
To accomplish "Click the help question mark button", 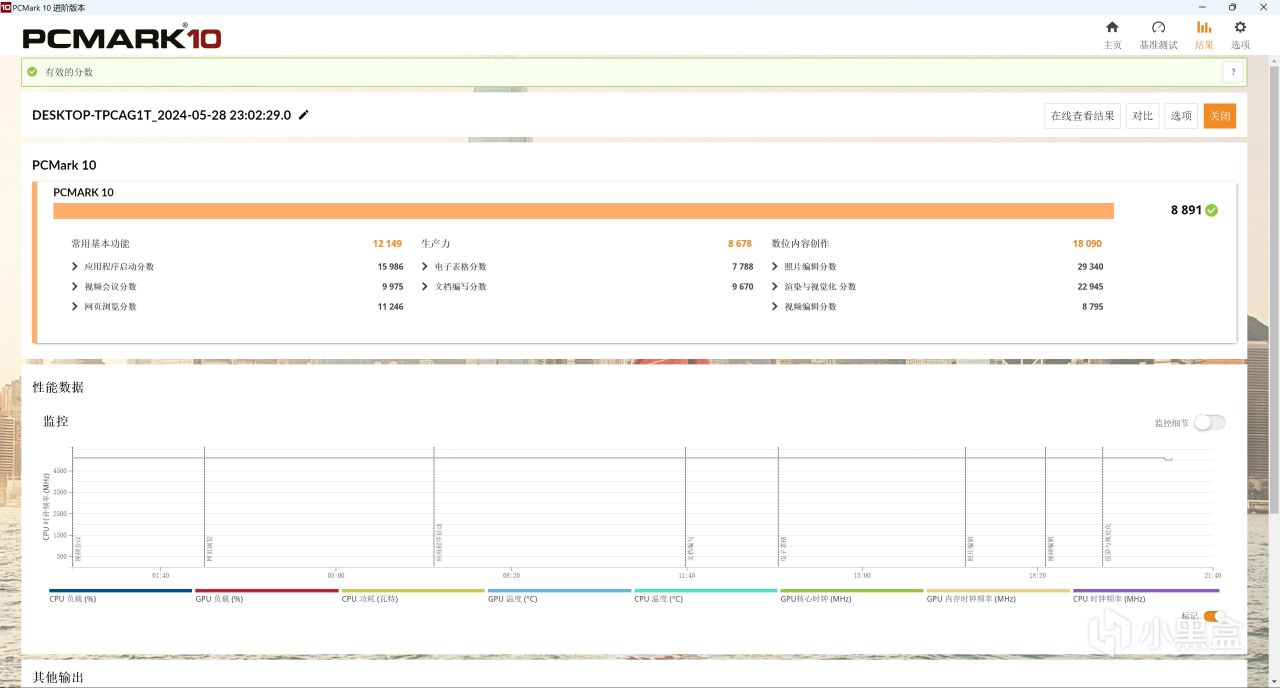I will pos(1233,72).
